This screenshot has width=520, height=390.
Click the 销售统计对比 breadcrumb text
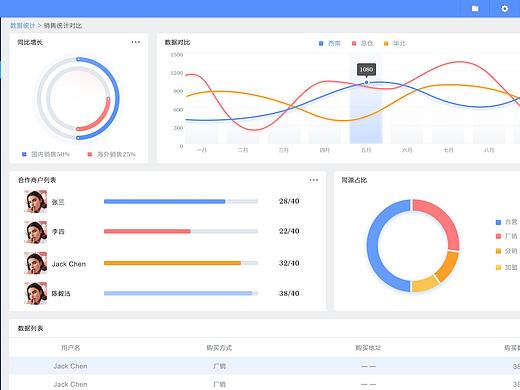click(x=63, y=26)
